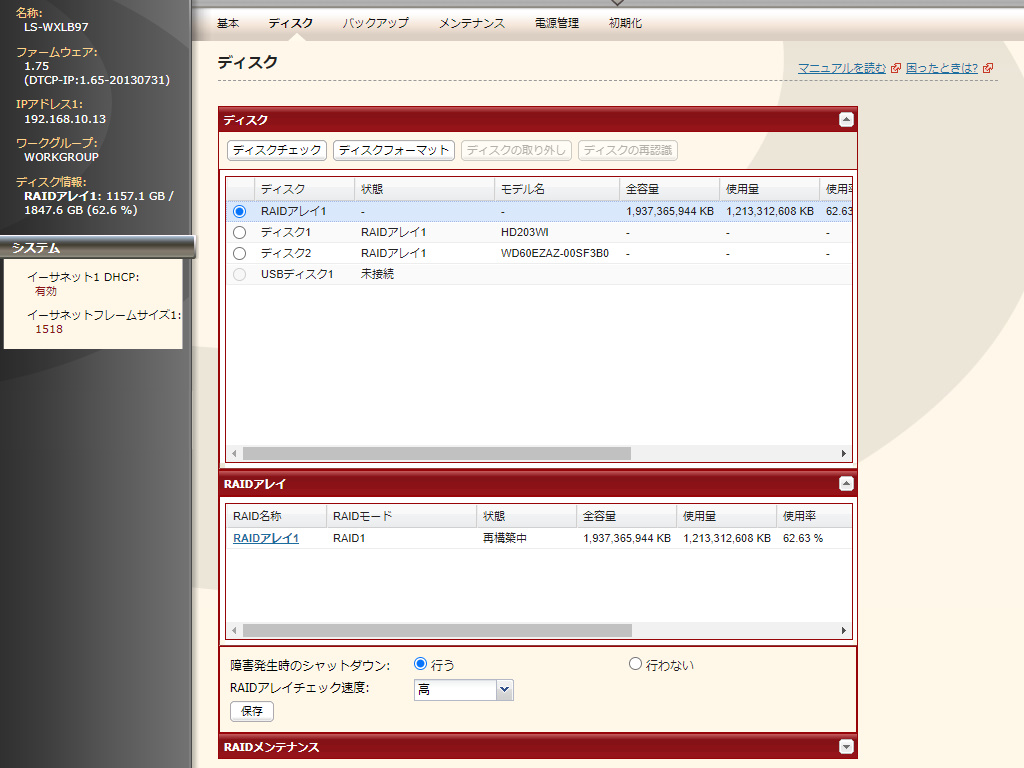Select the RAIDアレイ1 radio button
Screen dimensions: 1024x768
point(239,212)
